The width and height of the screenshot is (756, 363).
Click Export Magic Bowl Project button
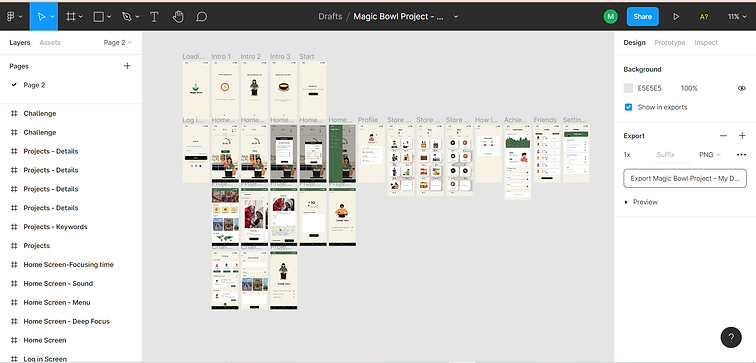point(685,178)
